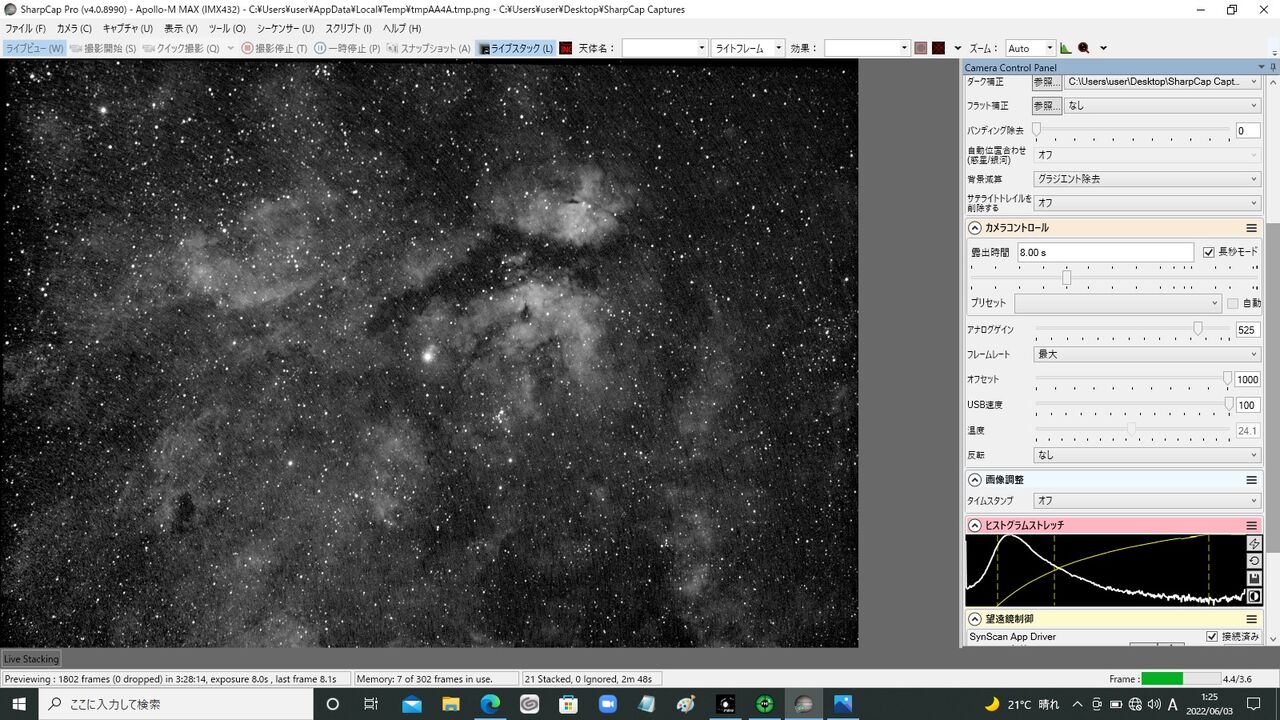Collapse the 望遠鏡制御 section
Image resolution: width=1280 pixels, height=720 pixels.
coord(975,619)
